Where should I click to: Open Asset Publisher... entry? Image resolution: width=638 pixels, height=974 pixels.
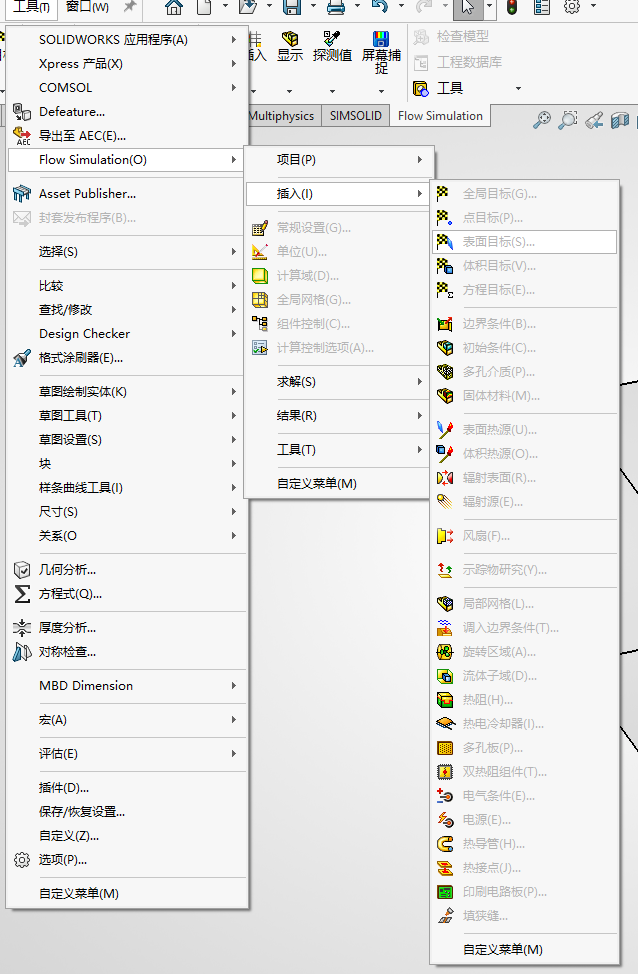[x=126, y=194]
